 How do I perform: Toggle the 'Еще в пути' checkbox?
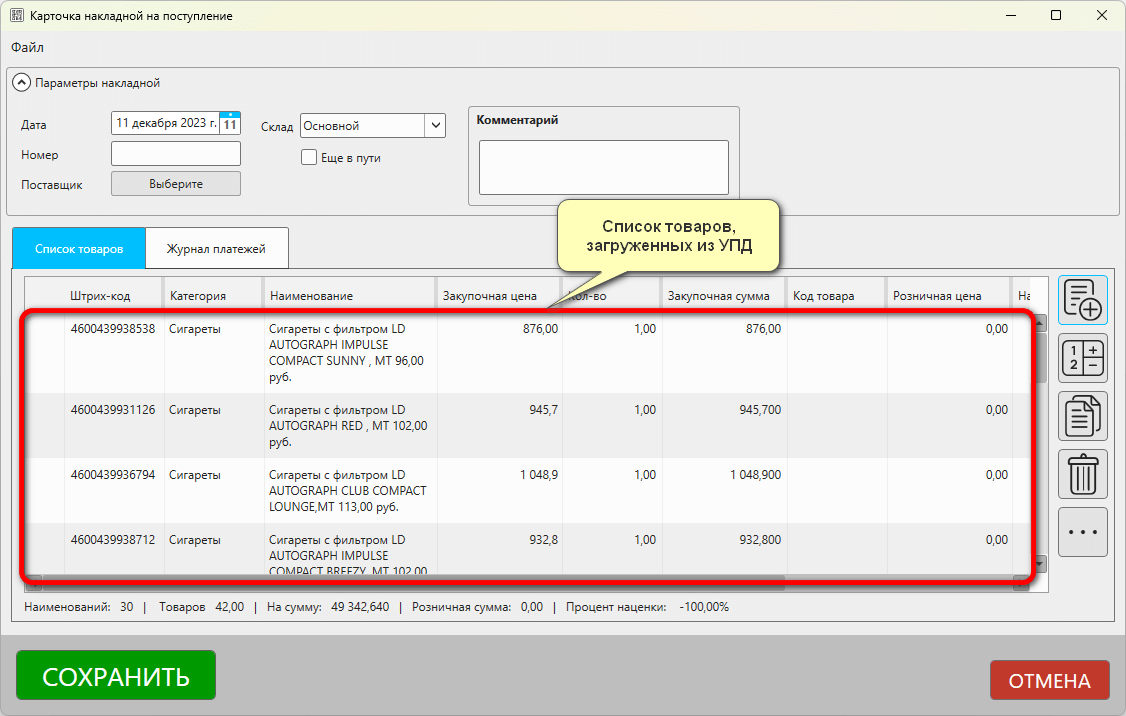[x=309, y=157]
